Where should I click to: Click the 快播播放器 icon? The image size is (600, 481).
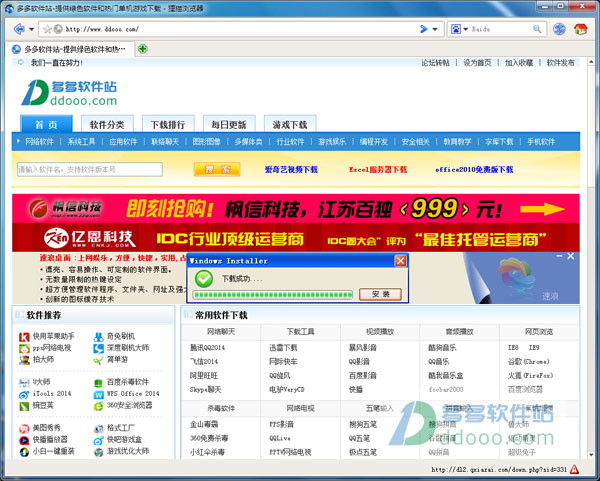(24, 440)
